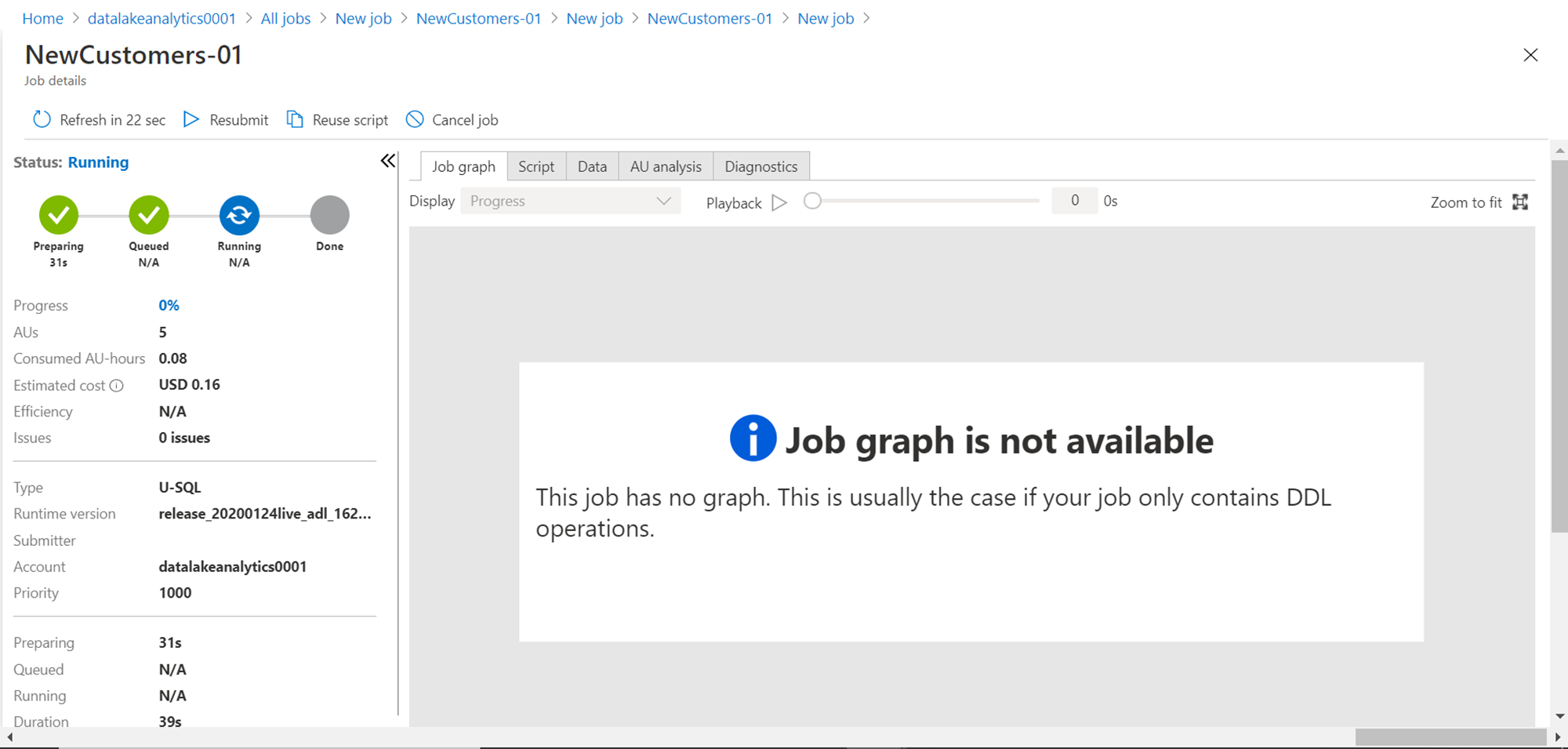Click the Cancel job button label
This screenshot has height=749, width=1568.
465,120
